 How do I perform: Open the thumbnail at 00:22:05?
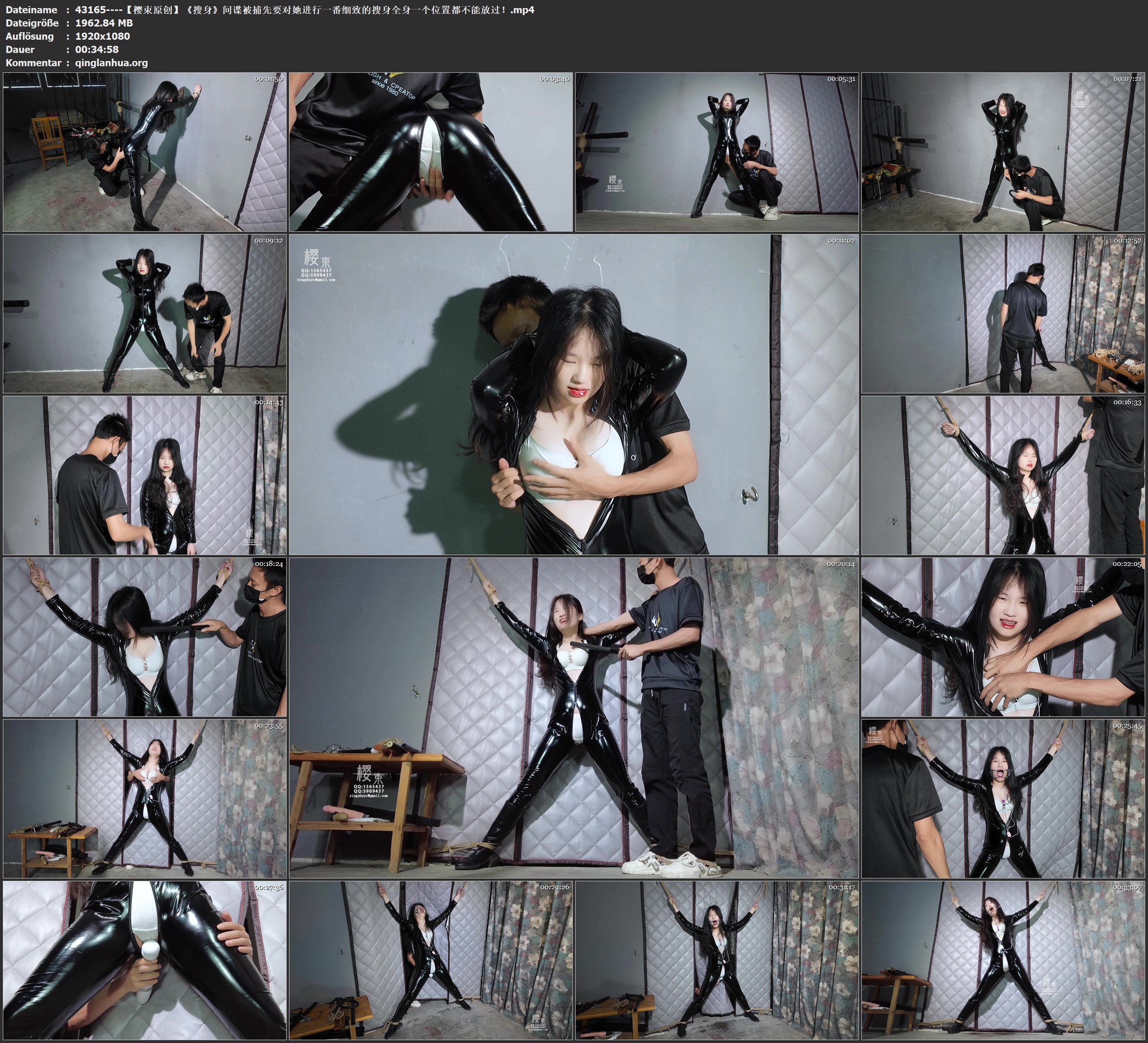click(x=1003, y=637)
